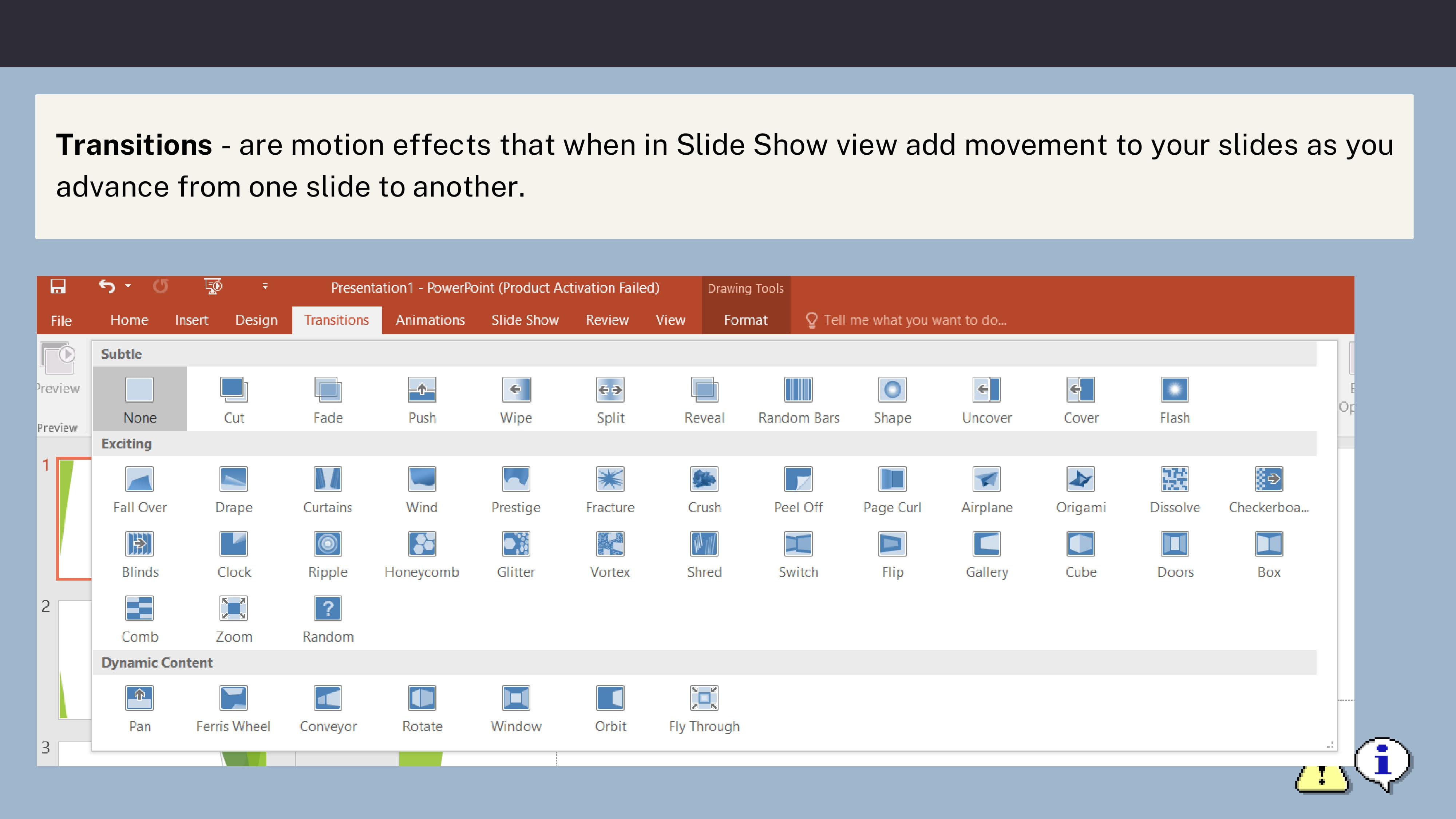
Task: Open the Drawing Tools Format tab
Action: pyautogui.click(x=745, y=320)
